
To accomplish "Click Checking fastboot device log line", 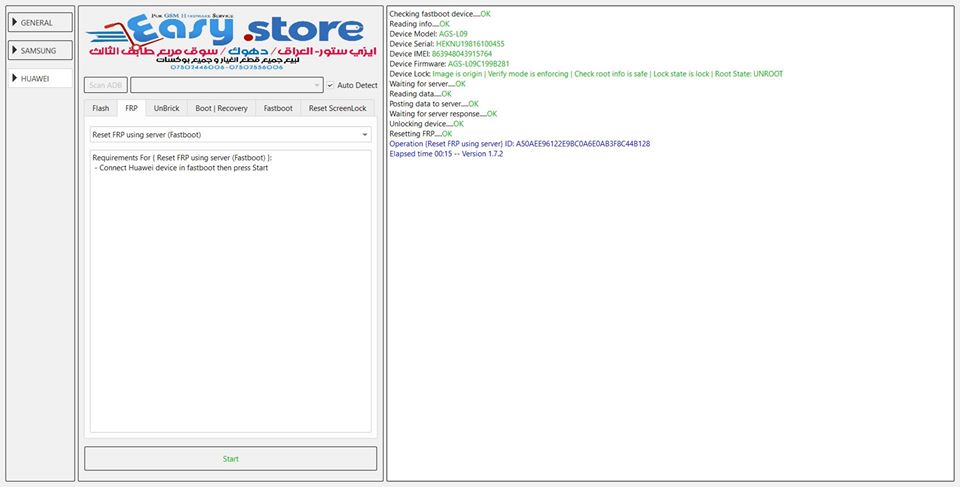I will pos(440,14).
